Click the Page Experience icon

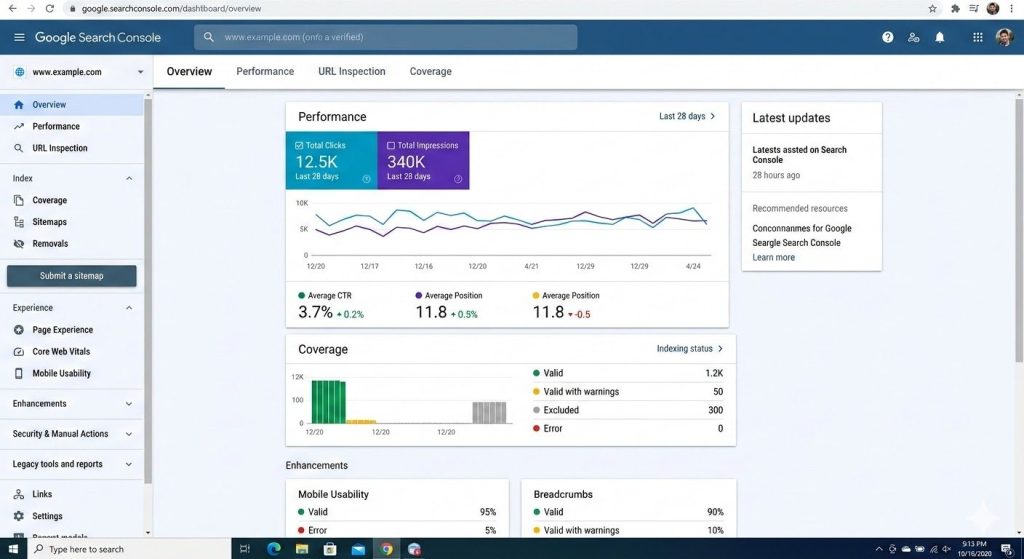point(18,330)
